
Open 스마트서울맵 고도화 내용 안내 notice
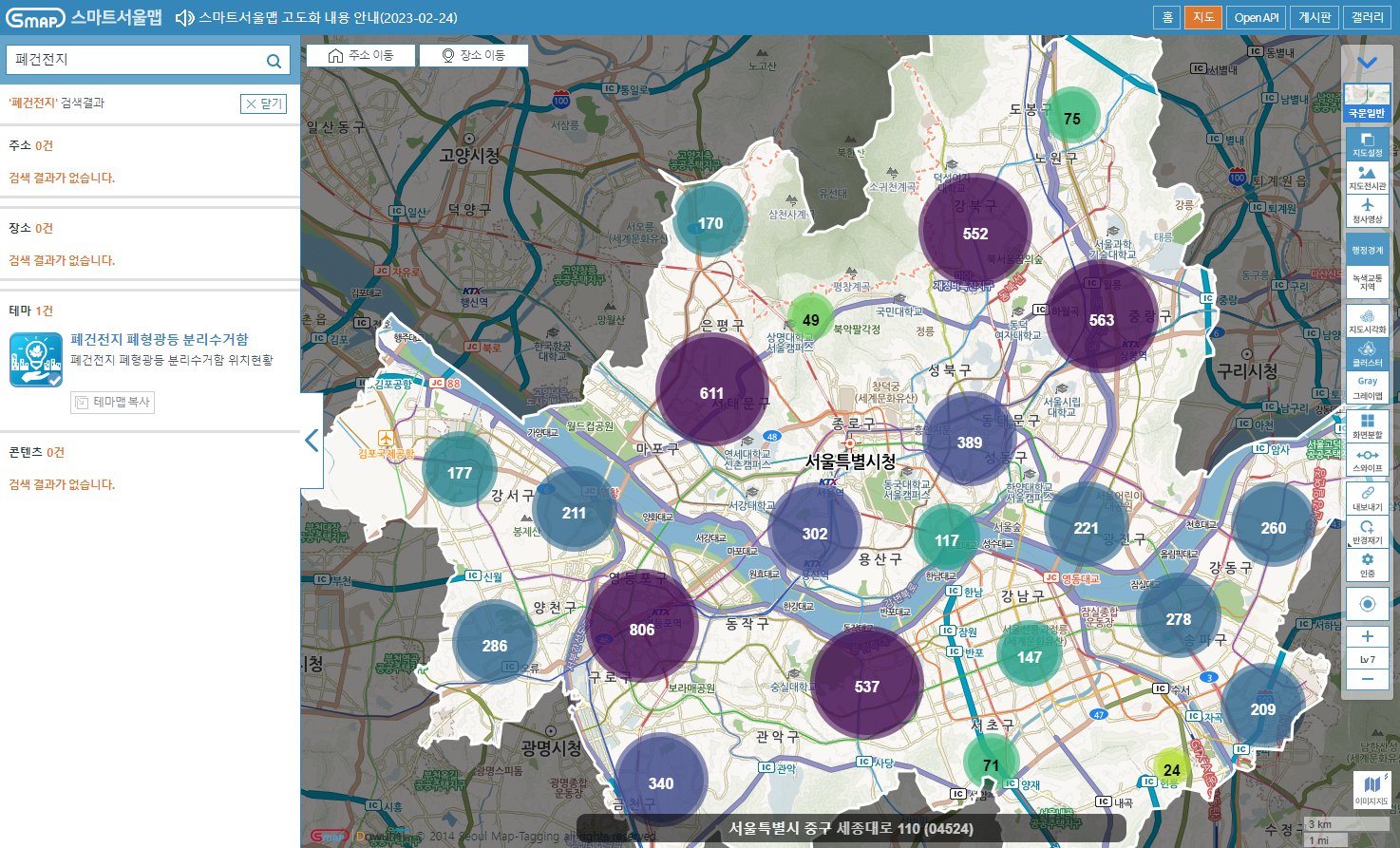[328, 18]
